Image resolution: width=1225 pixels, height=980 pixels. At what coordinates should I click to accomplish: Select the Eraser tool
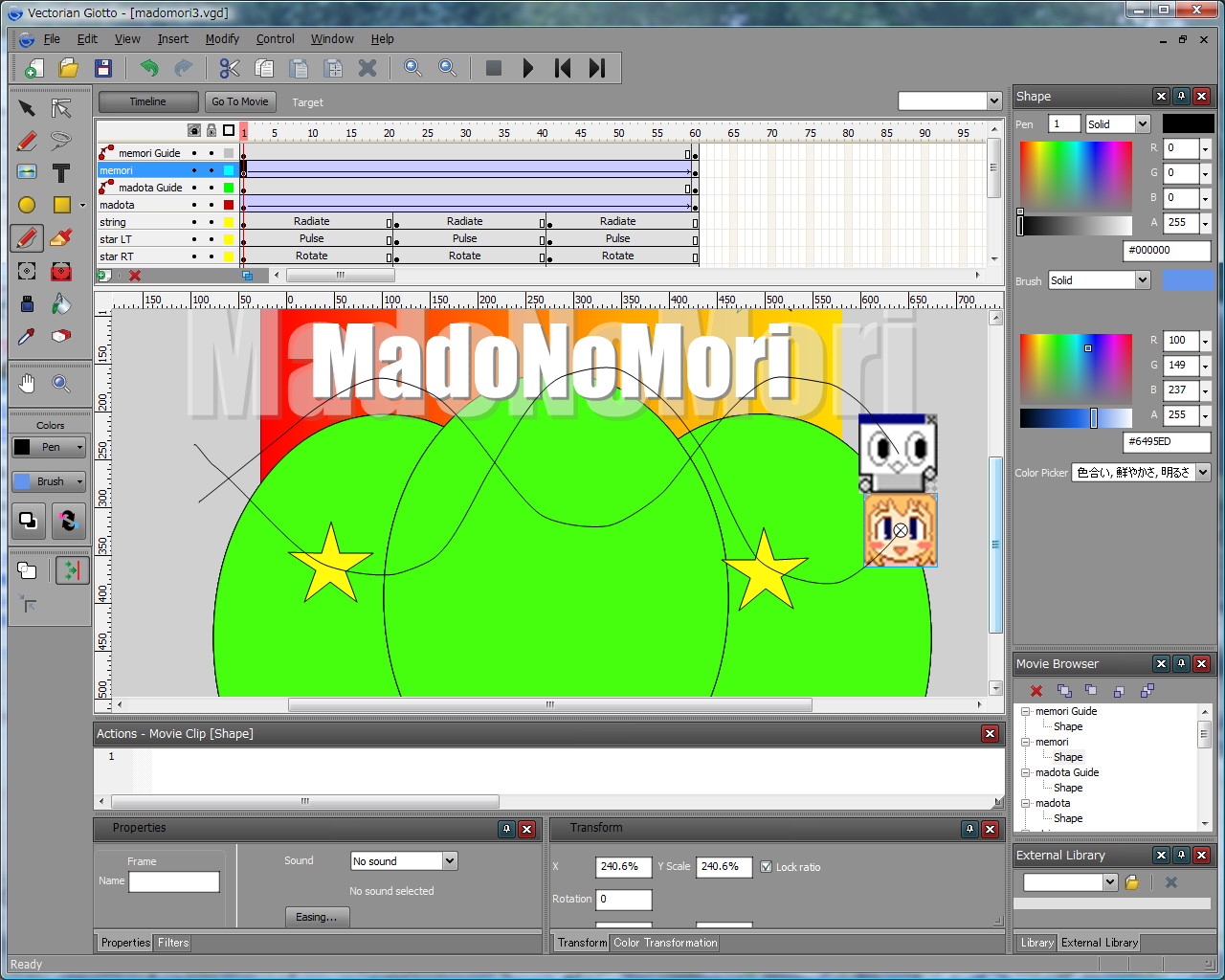click(x=61, y=337)
